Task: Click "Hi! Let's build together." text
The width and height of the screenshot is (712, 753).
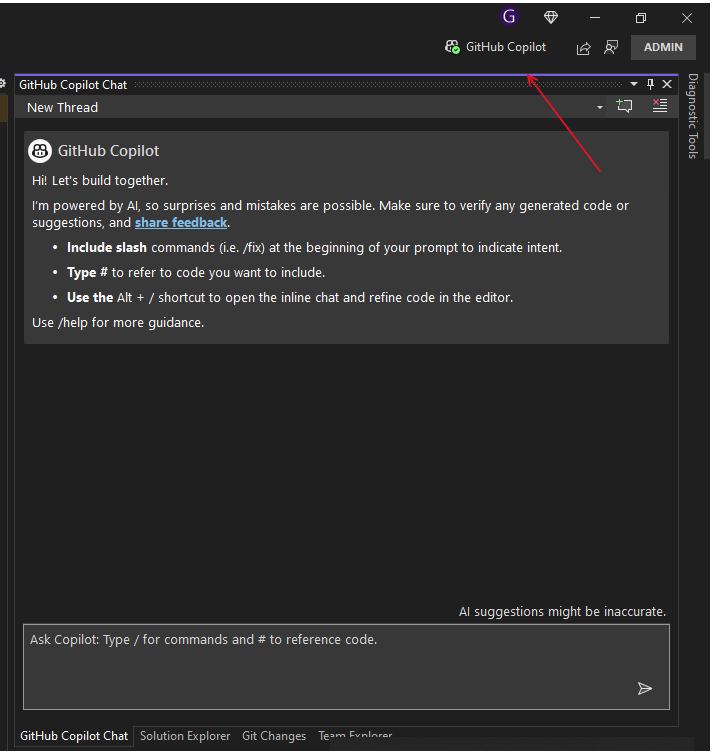Action: pyautogui.click(x=100, y=181)
